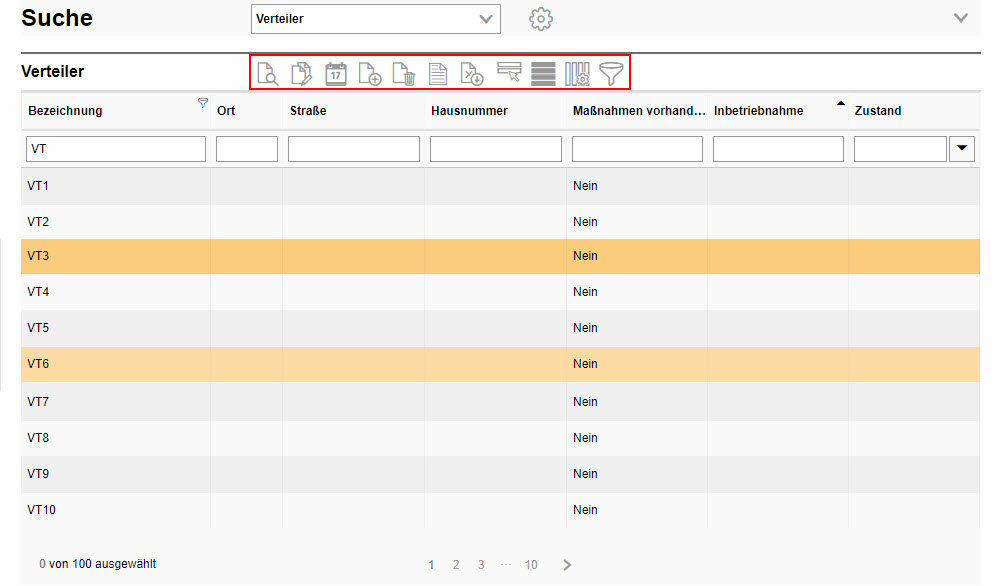Open the search settings gear icon

pyautogui.click(x=541, y=19)
